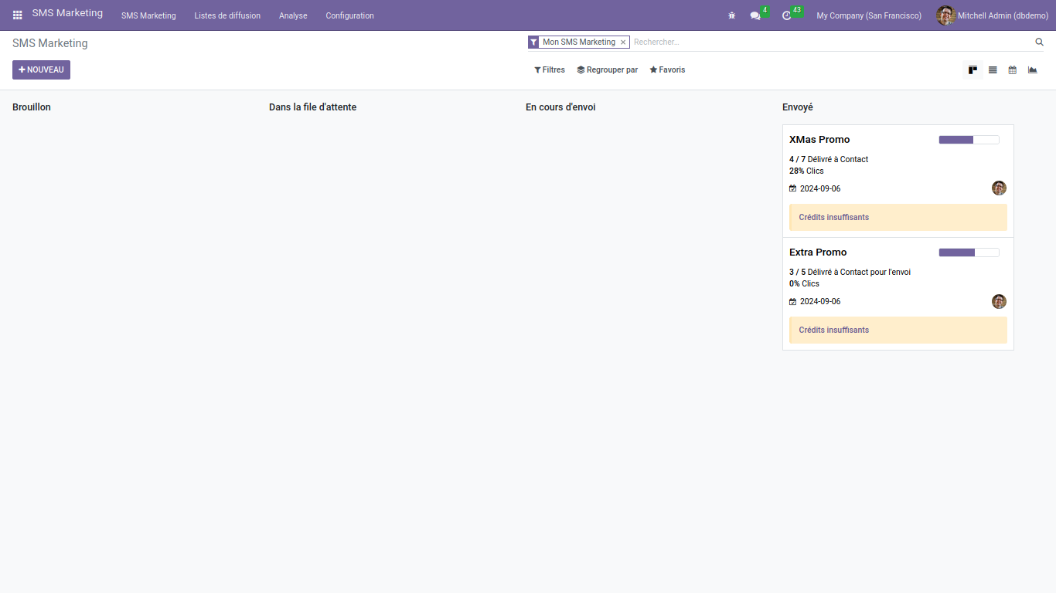Image resolution: width=1056 pixels, height=593 pixels.
Task: Switch to kanban view
Action: (972, 70)
